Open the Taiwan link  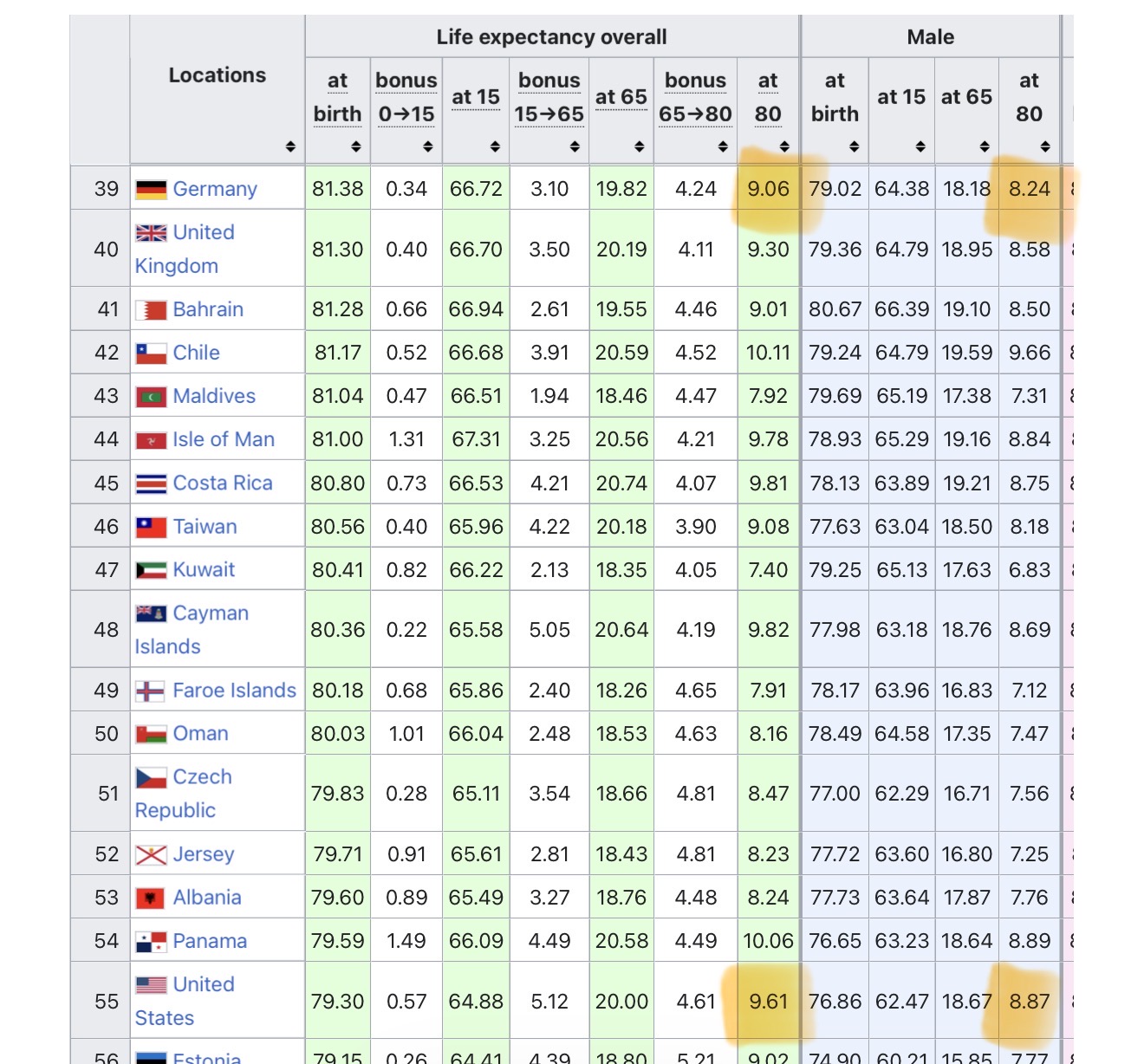(x=205, y=526)
